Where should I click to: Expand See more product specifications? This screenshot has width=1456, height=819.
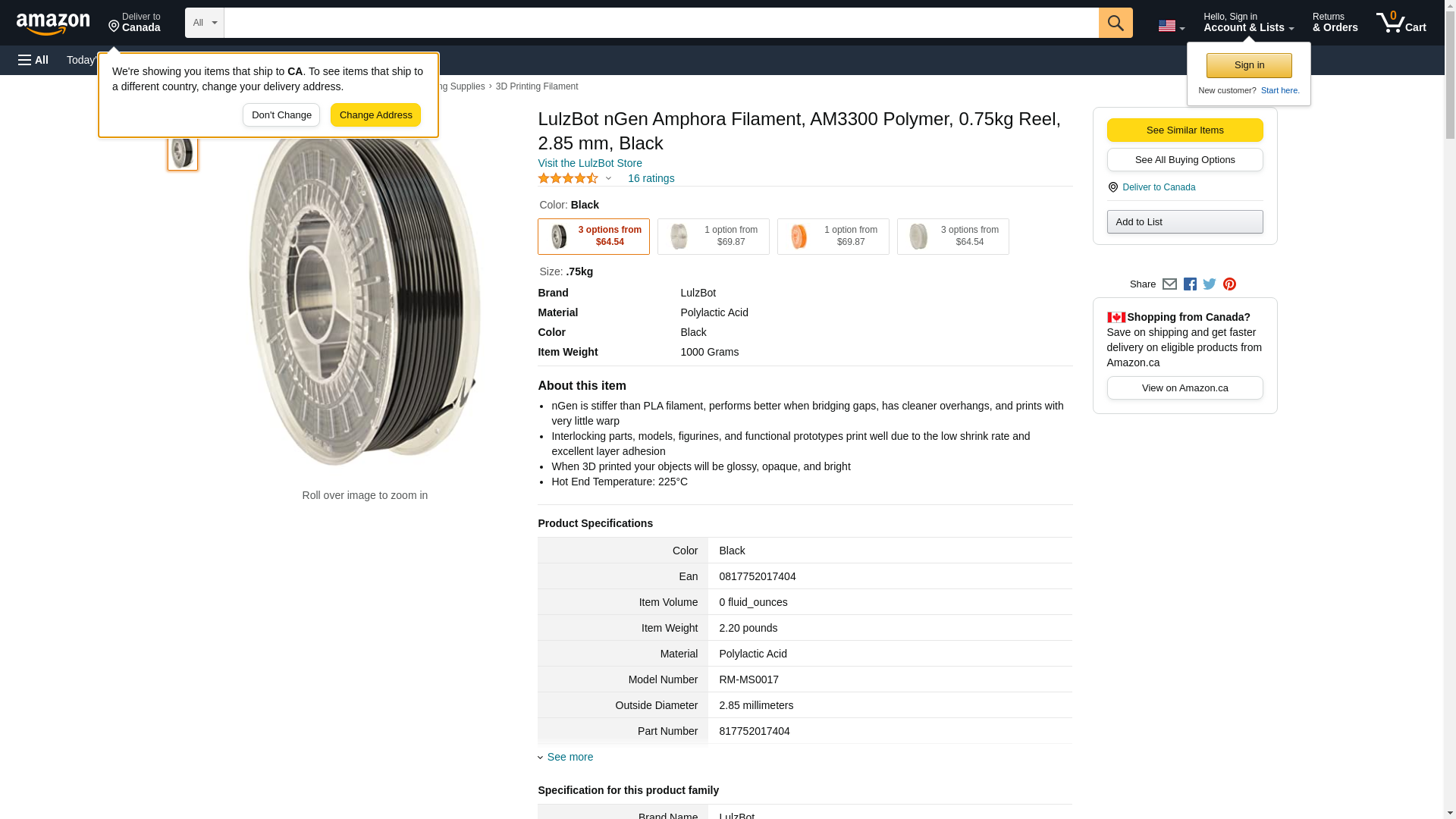[570, 757]
